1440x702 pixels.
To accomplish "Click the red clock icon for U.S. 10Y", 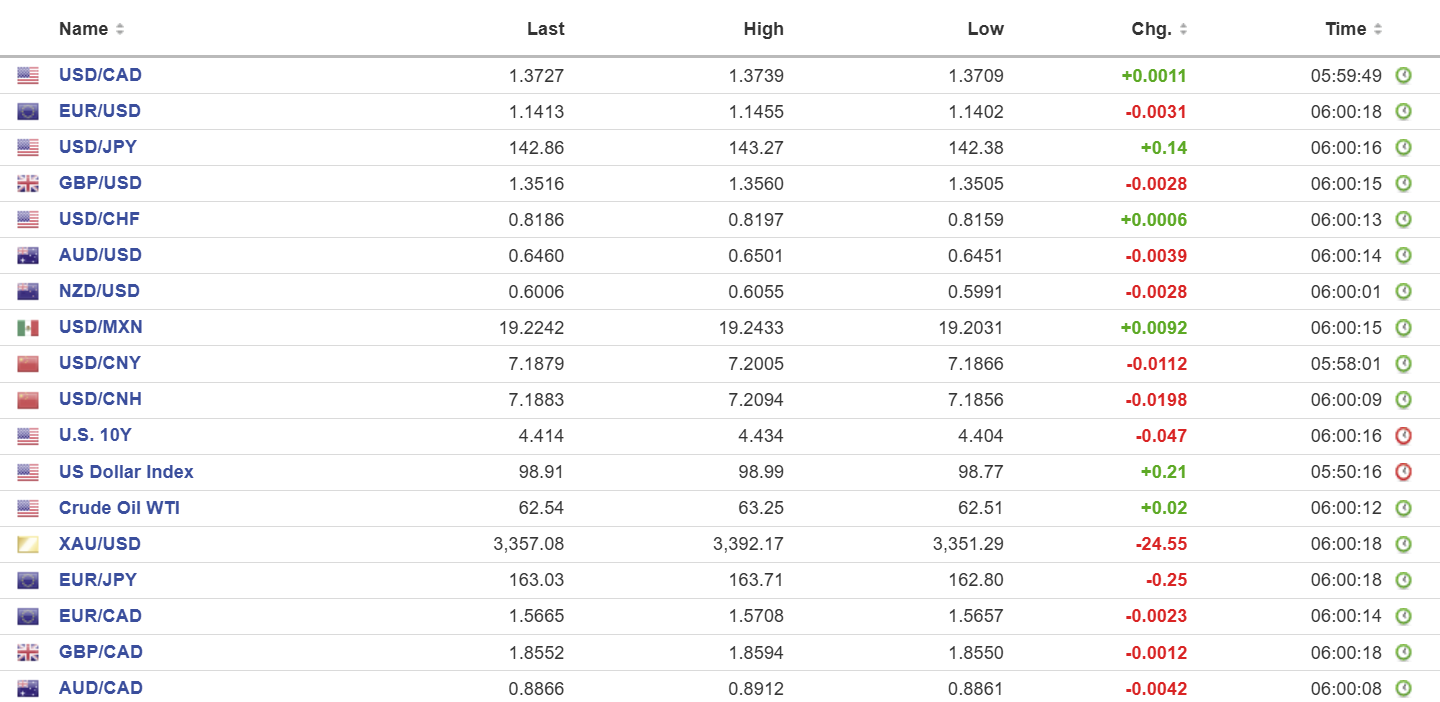I will tap(1403, 436).
